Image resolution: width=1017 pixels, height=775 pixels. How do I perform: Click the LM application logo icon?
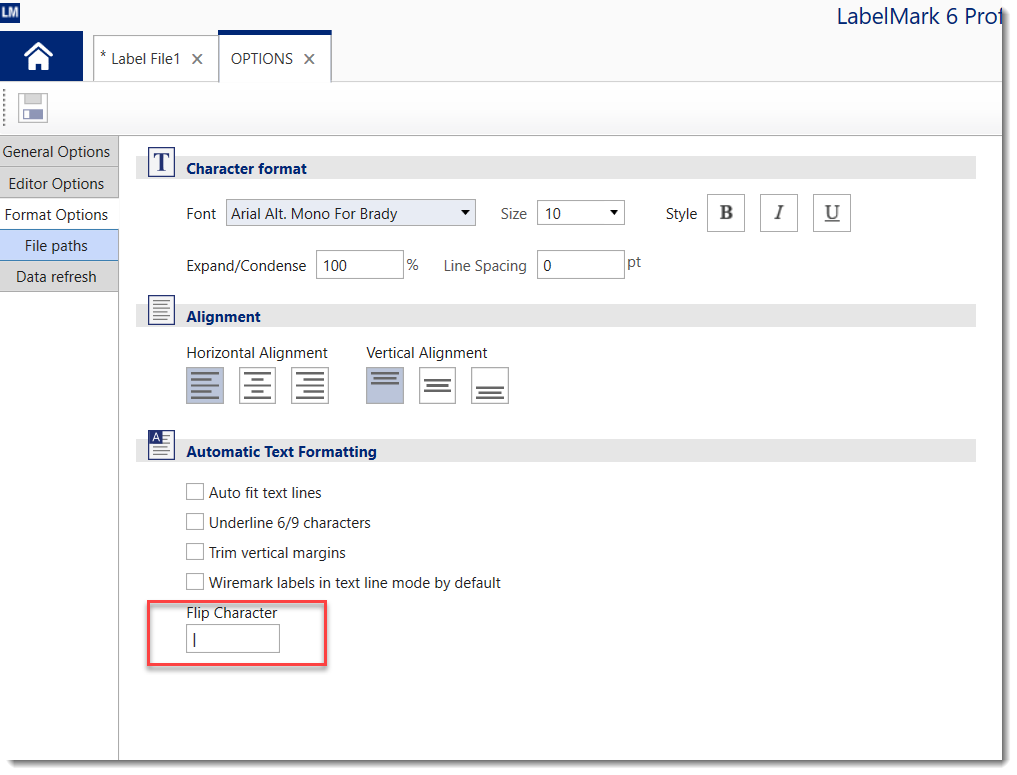[10, 12]
